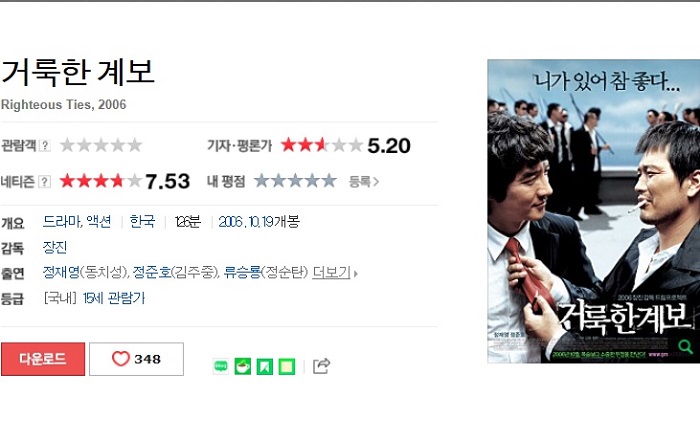
Task: Click the help icon next to 네티즌
Action: click(x=44, y=182)
